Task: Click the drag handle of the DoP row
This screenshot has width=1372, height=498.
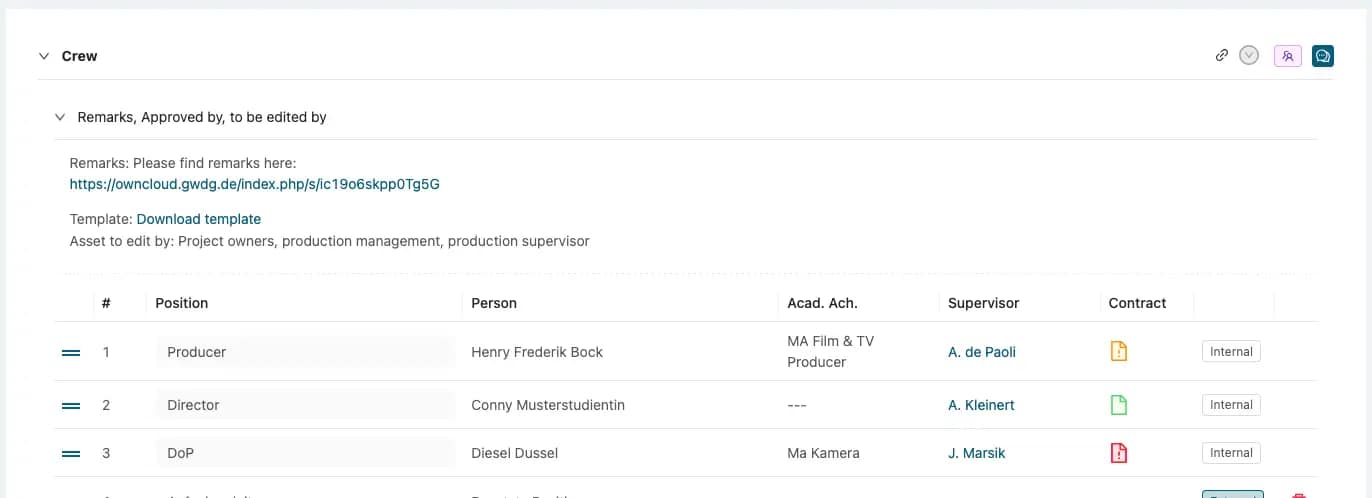Action: tap(71, 453)
